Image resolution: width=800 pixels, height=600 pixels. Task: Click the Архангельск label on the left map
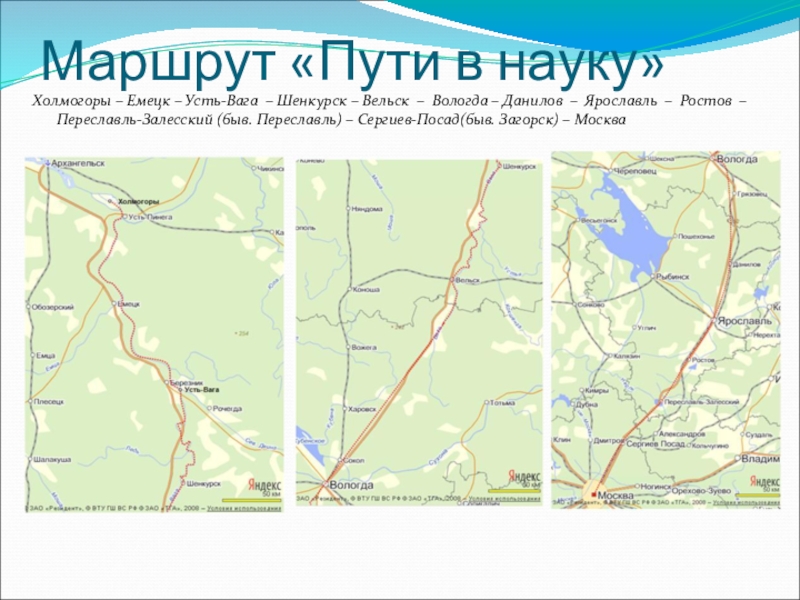[78, 163]
